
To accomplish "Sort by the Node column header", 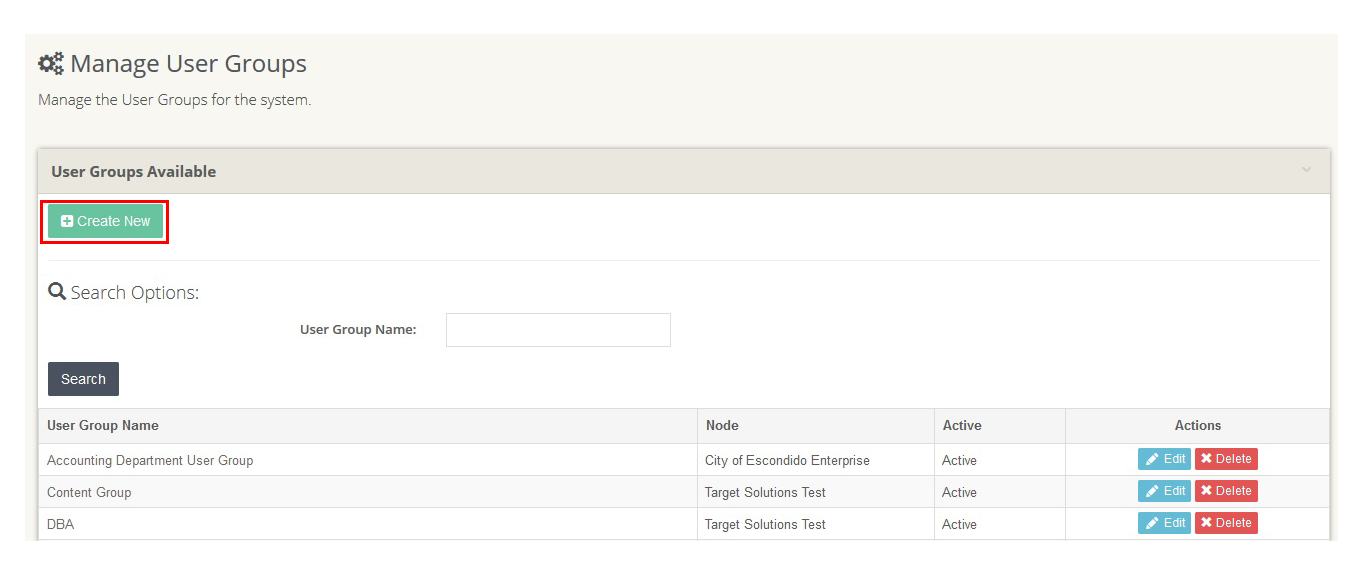I will click(x=723, y=425).
